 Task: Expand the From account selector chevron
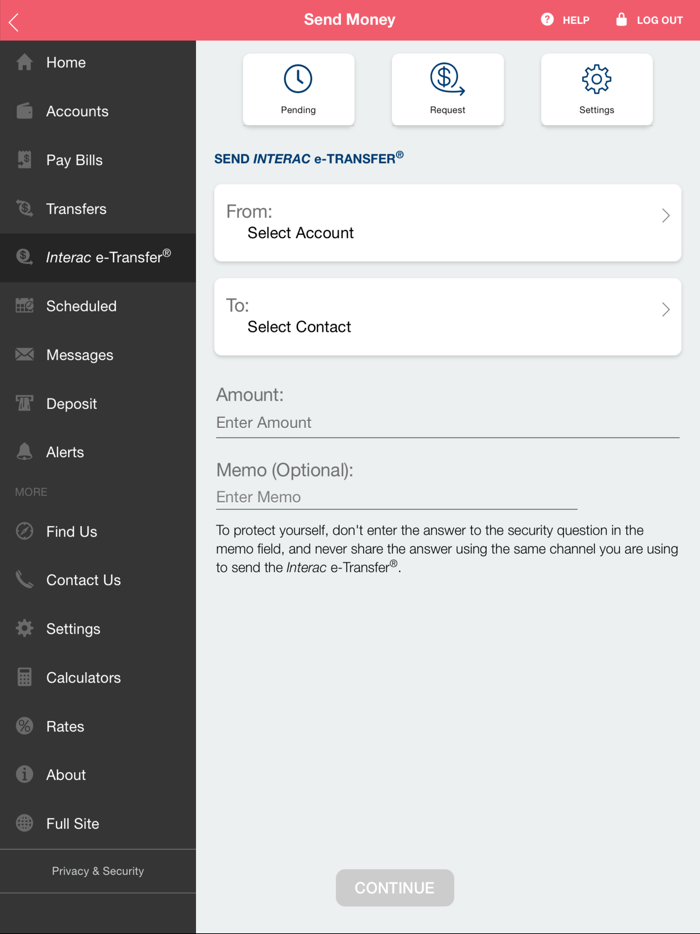coord(665,216)
